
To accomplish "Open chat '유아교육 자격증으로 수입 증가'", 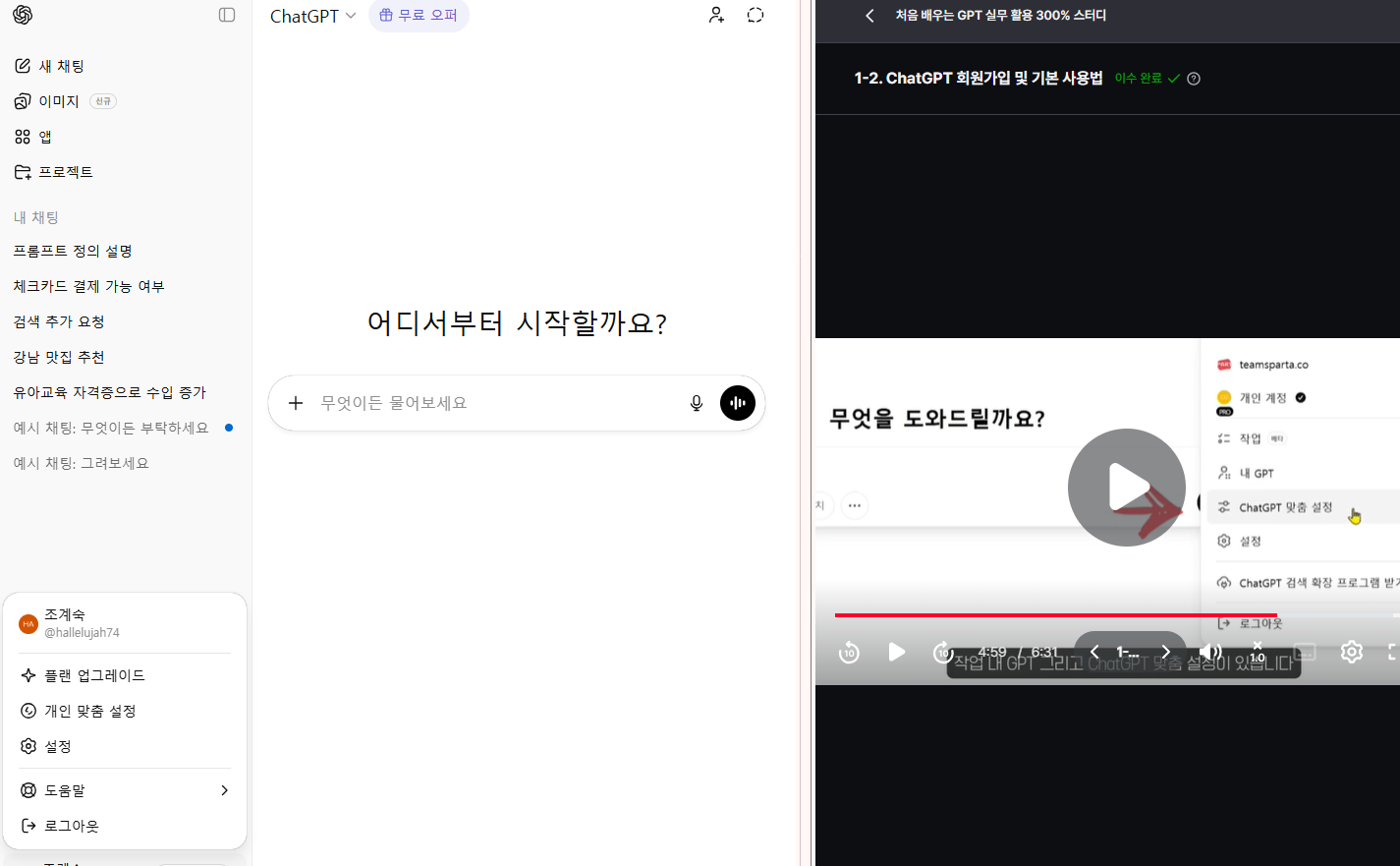I will coord(109,392).
